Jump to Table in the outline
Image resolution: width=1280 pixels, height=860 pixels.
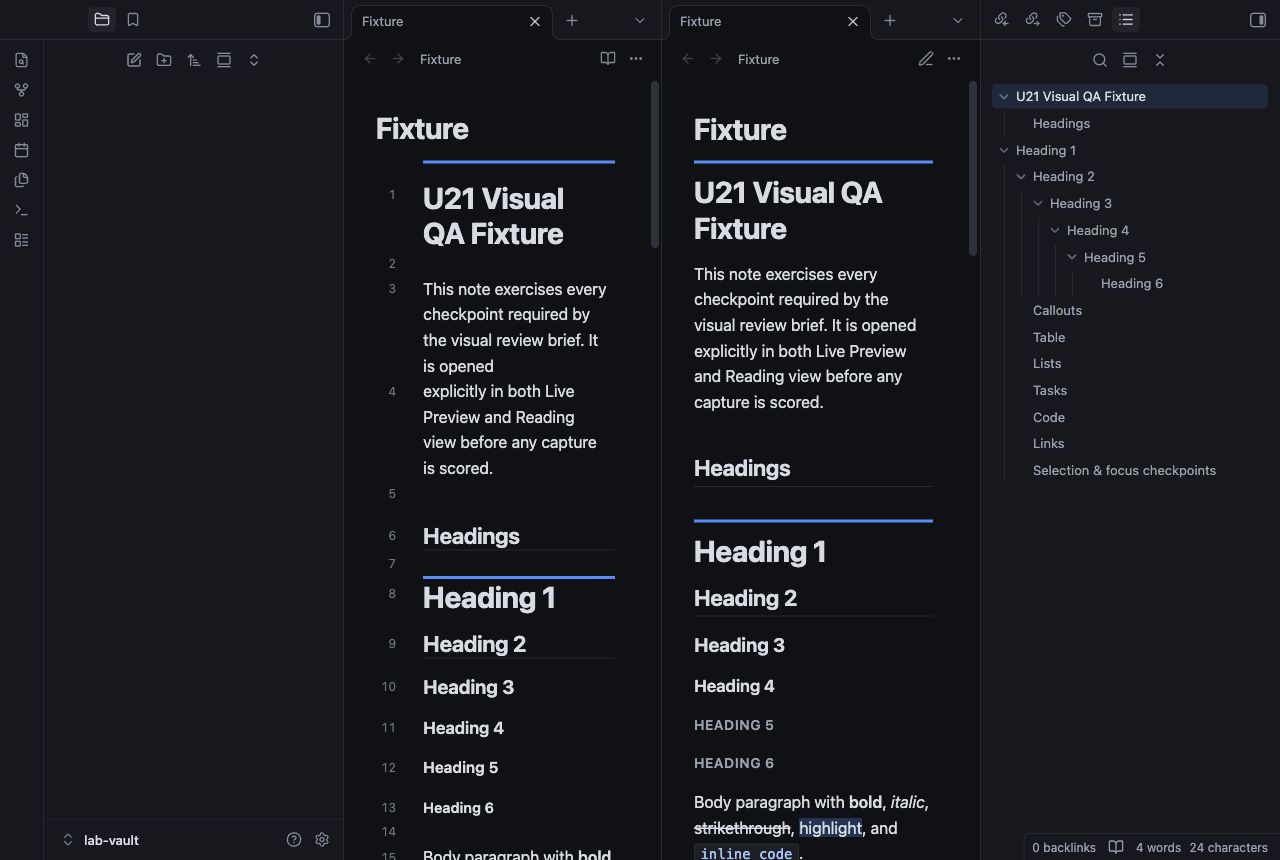pos(1049,337)
